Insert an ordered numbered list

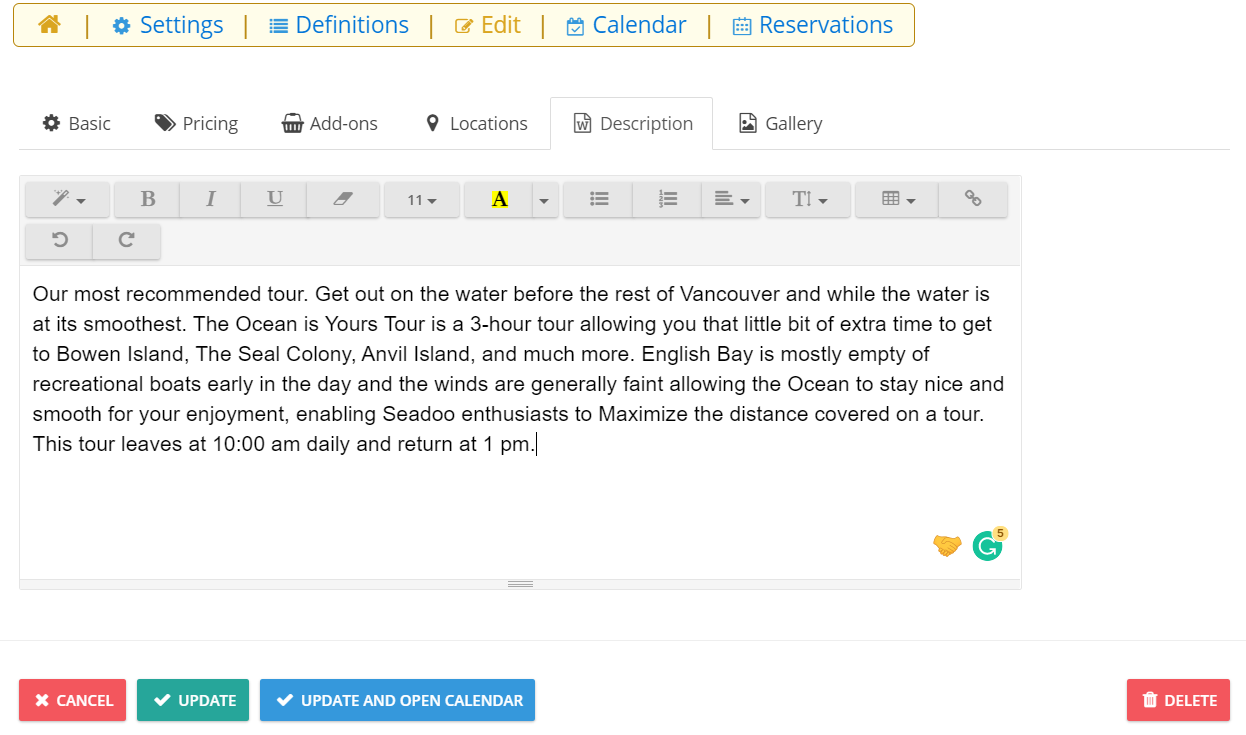[667, 199]
